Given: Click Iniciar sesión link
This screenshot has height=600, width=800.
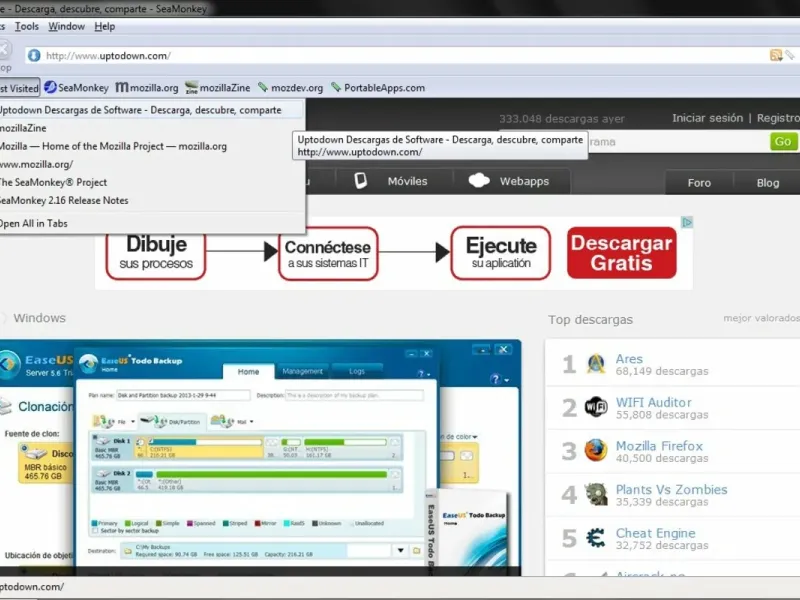Looking at the screenshot, I should tap(707, 118).
